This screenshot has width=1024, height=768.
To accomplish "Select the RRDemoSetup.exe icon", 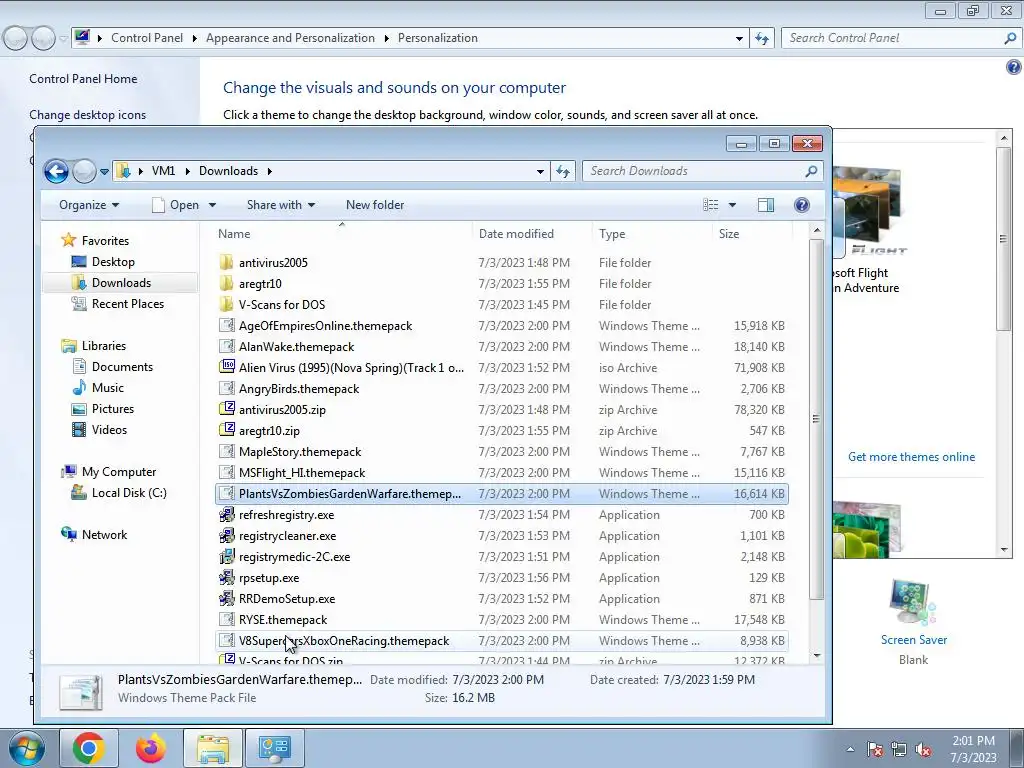I will tap(226, 598).
